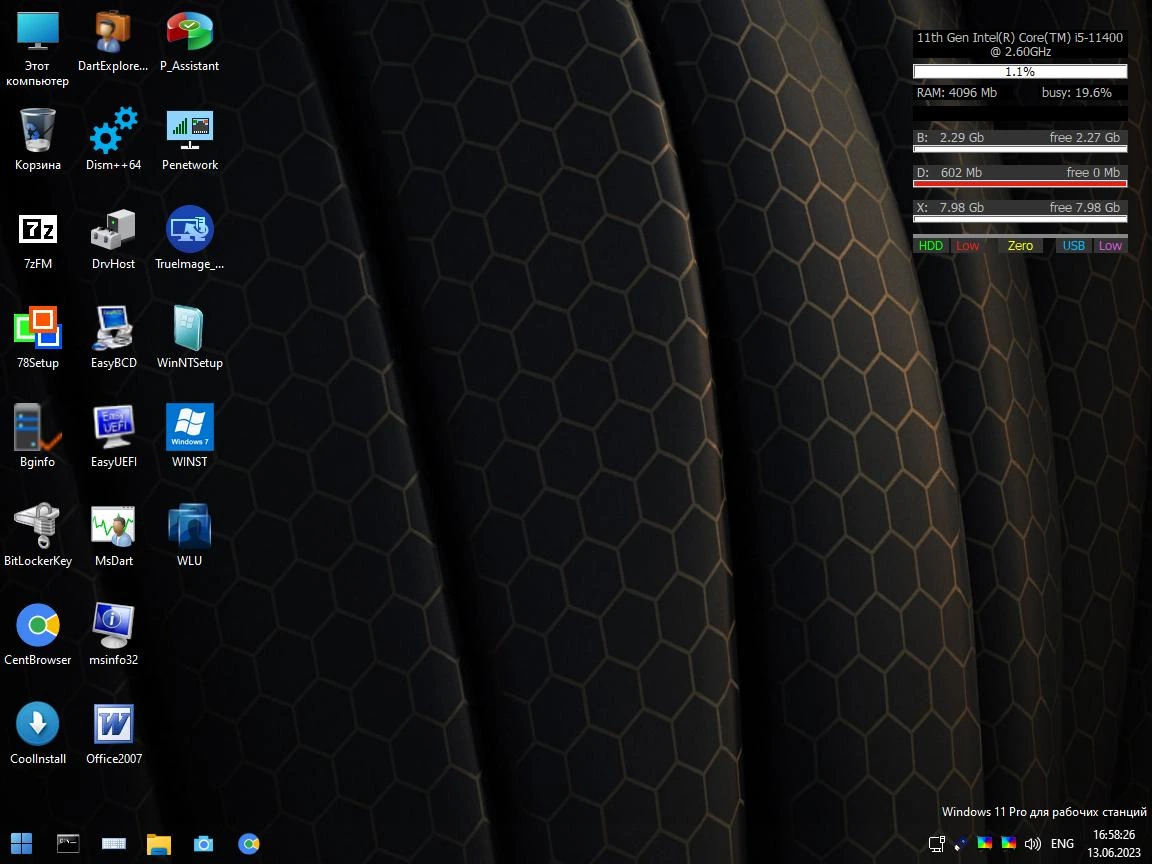Click the USB label in widget

tap(1073, 245)
